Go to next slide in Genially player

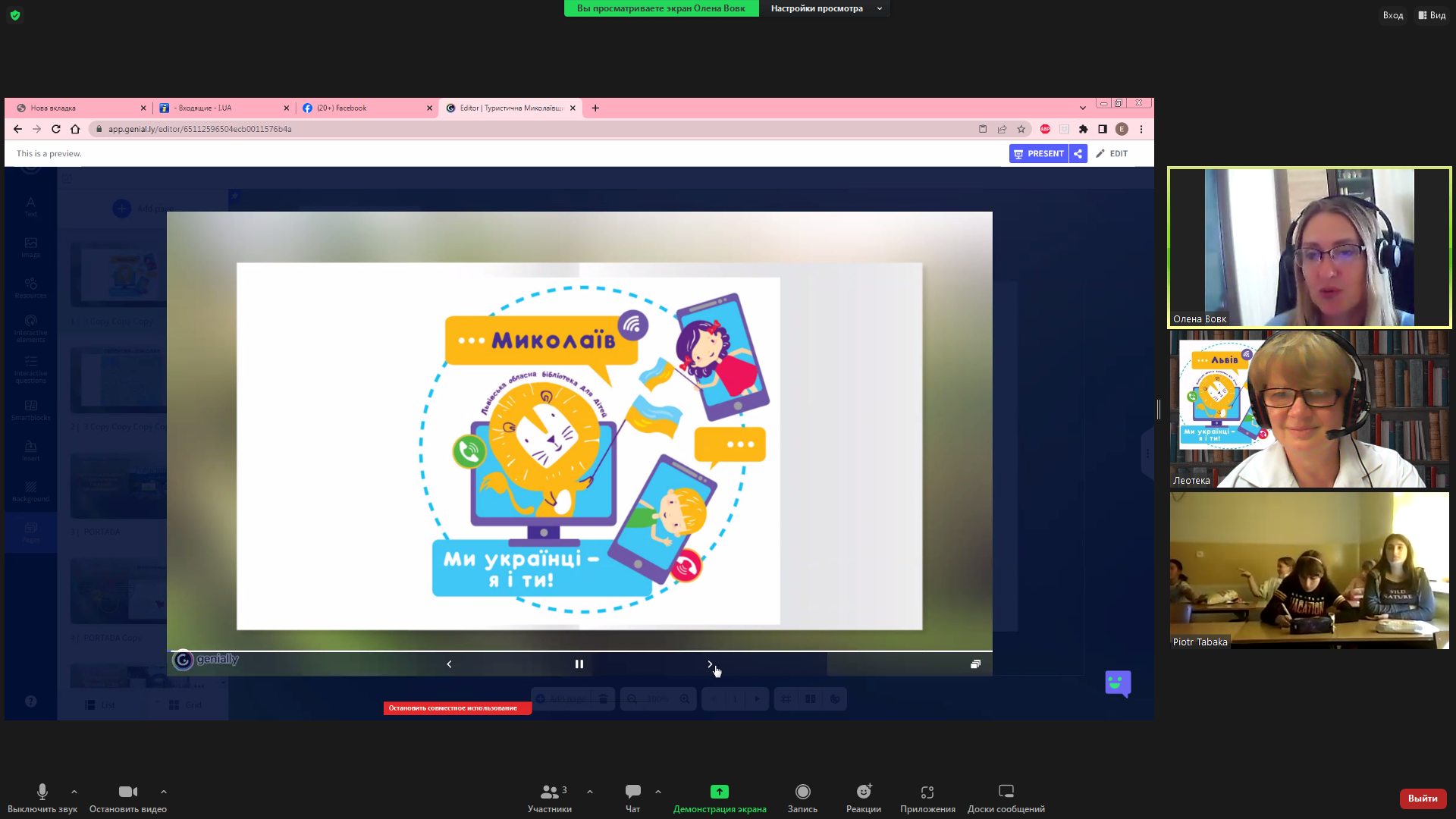(710, 664)
